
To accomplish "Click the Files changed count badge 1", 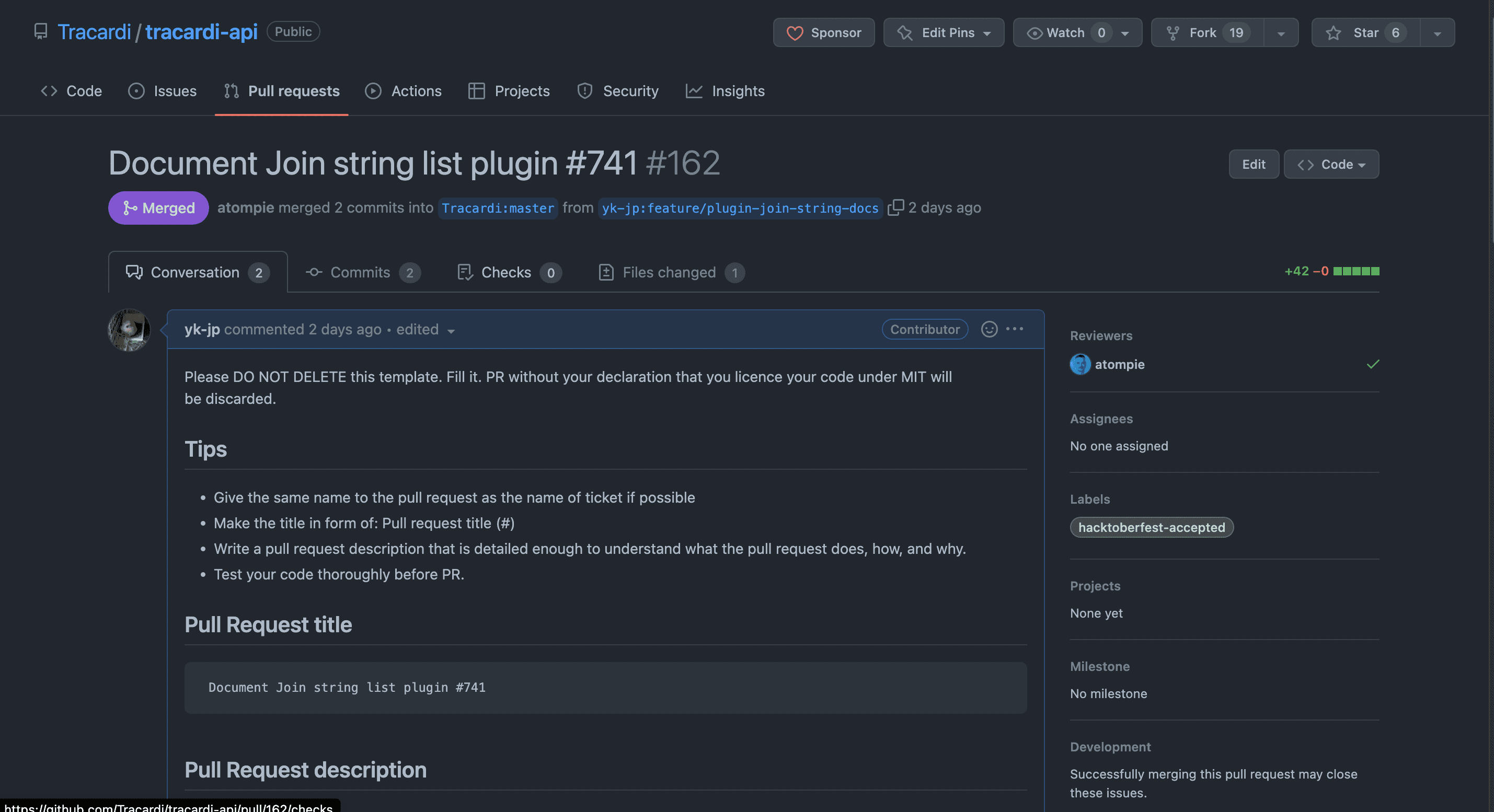I will [x=734, y=273].
